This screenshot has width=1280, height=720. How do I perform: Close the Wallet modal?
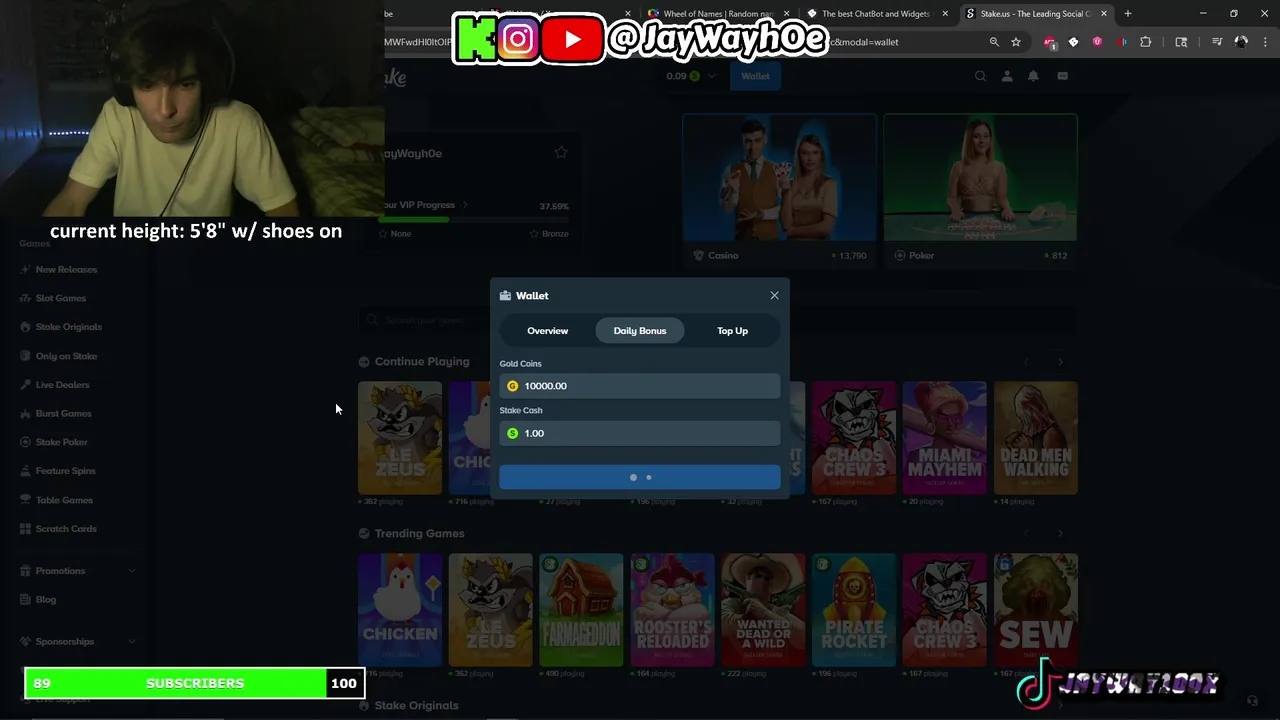coord(774,295)
